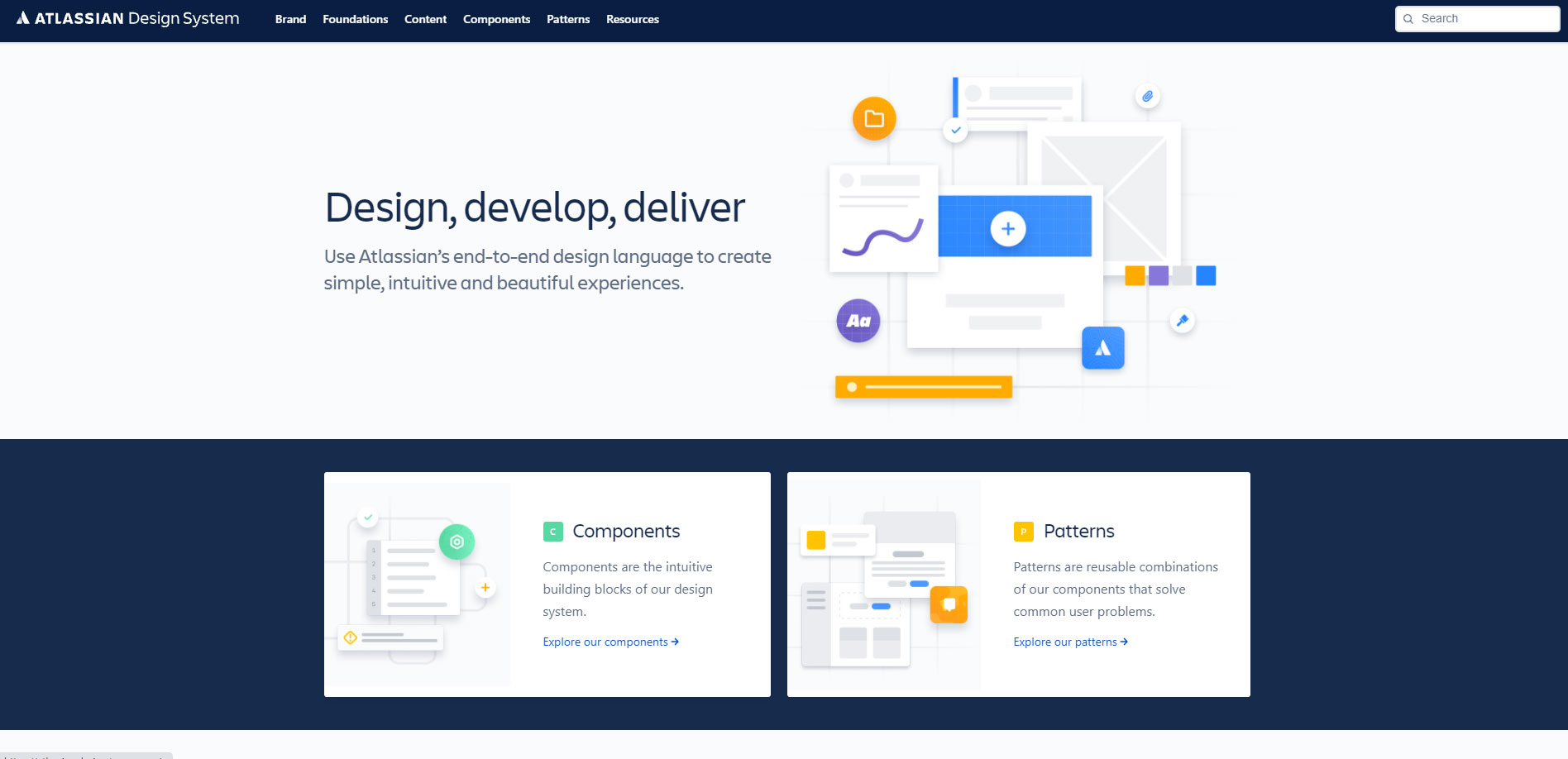This screenshot has width=1568, height=759.
Task: Click the orange comment icon in Patterns art
Action: 949,604
